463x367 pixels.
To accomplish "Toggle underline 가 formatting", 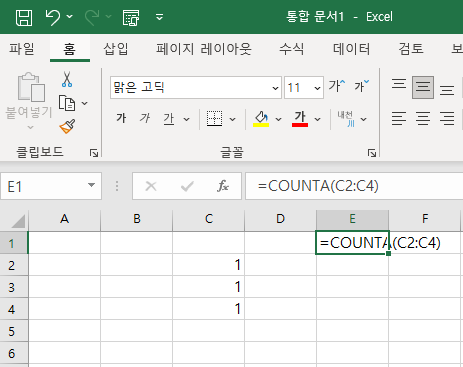I will pos(169,119).
